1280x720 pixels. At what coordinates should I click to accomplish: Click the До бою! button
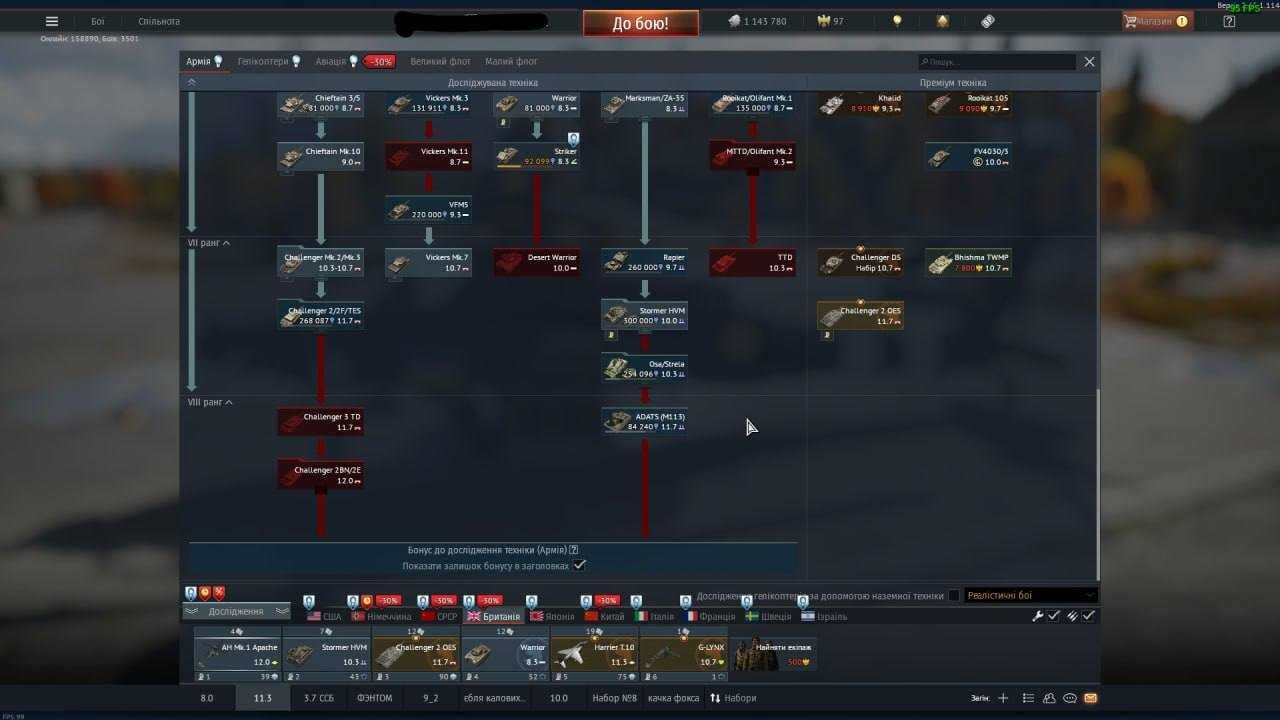pos(641,23)
